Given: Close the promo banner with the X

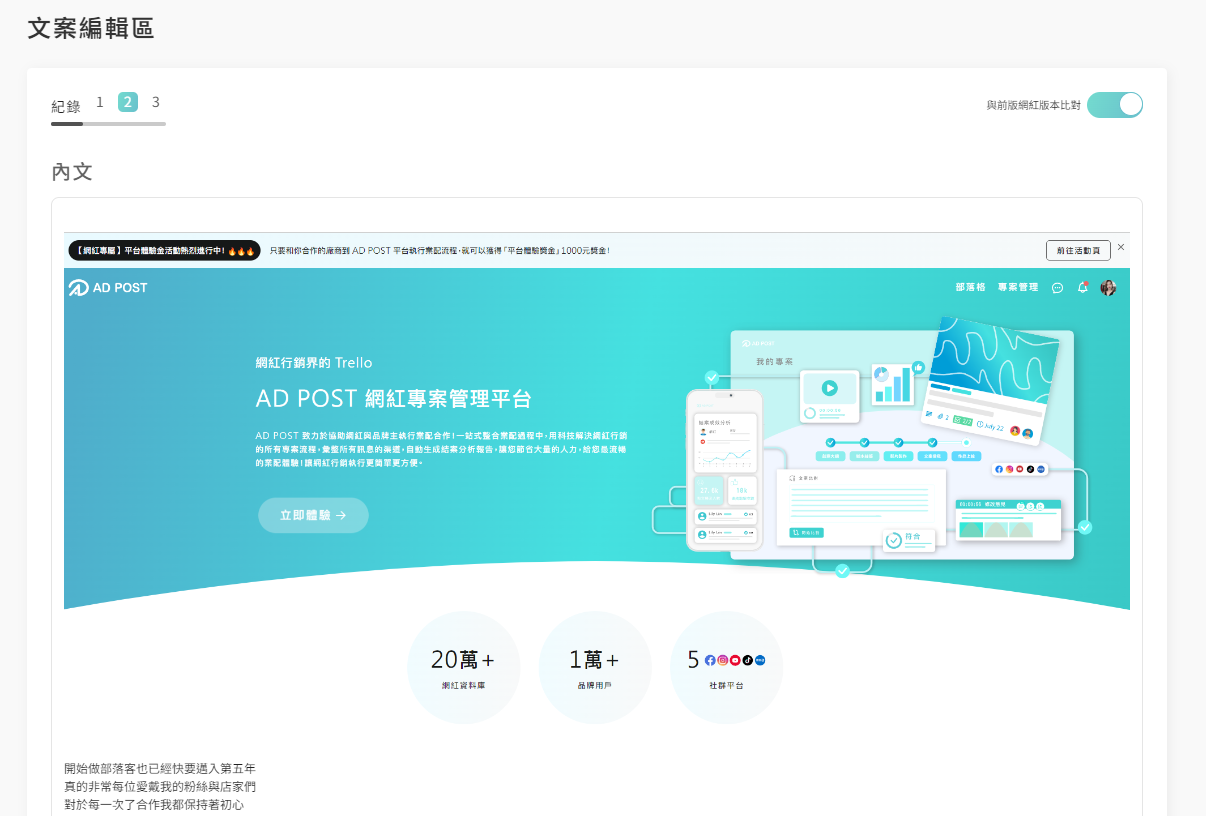Looking at the screenshot, I should (x=1121, y=247).
